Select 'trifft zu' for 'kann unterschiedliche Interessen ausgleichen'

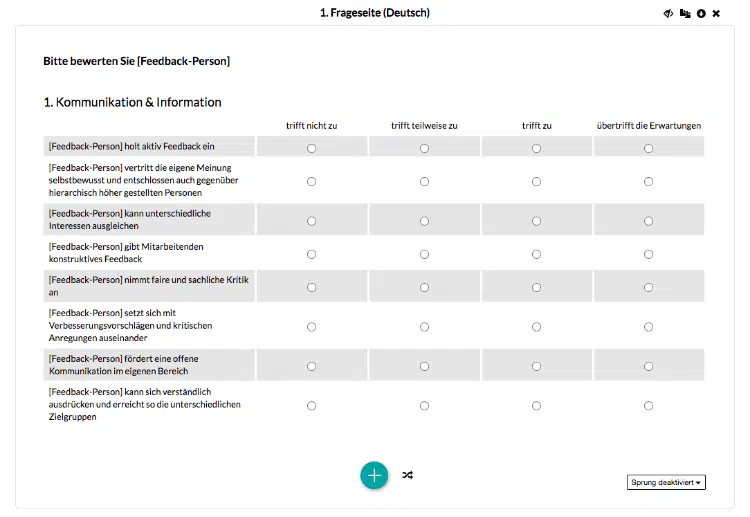pos(537,221)
